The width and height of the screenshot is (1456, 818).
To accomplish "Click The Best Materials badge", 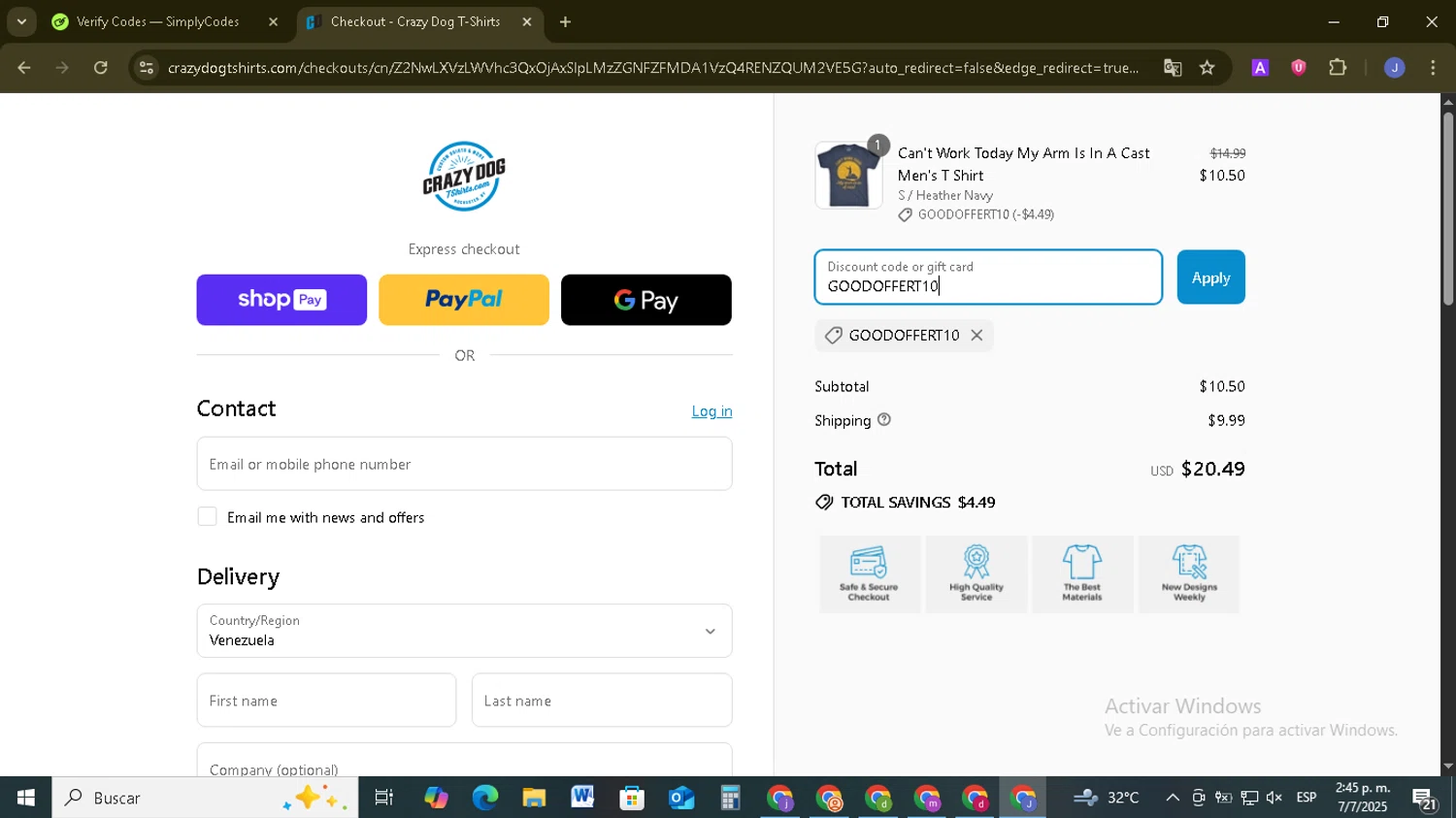I will tap(1082, 573).
